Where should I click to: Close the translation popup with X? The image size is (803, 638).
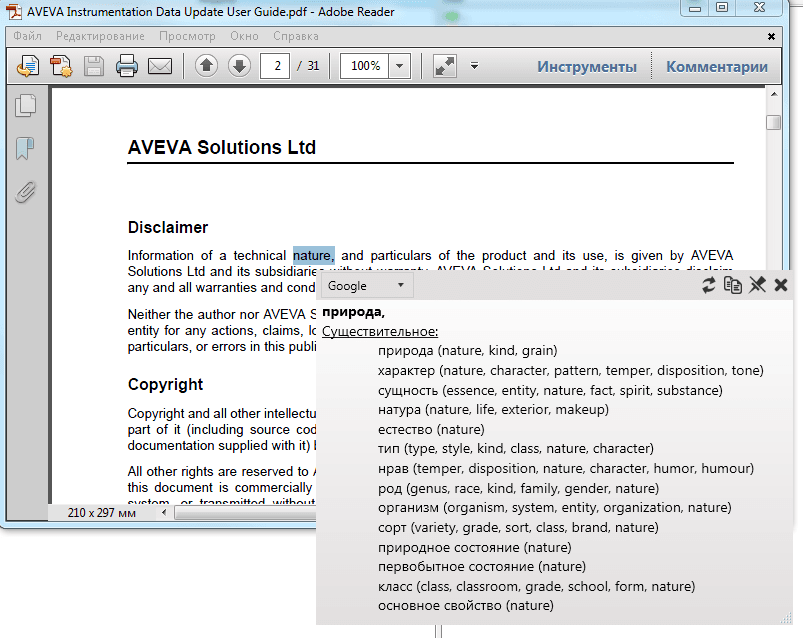pyautogui.click(x=781, y=285)
